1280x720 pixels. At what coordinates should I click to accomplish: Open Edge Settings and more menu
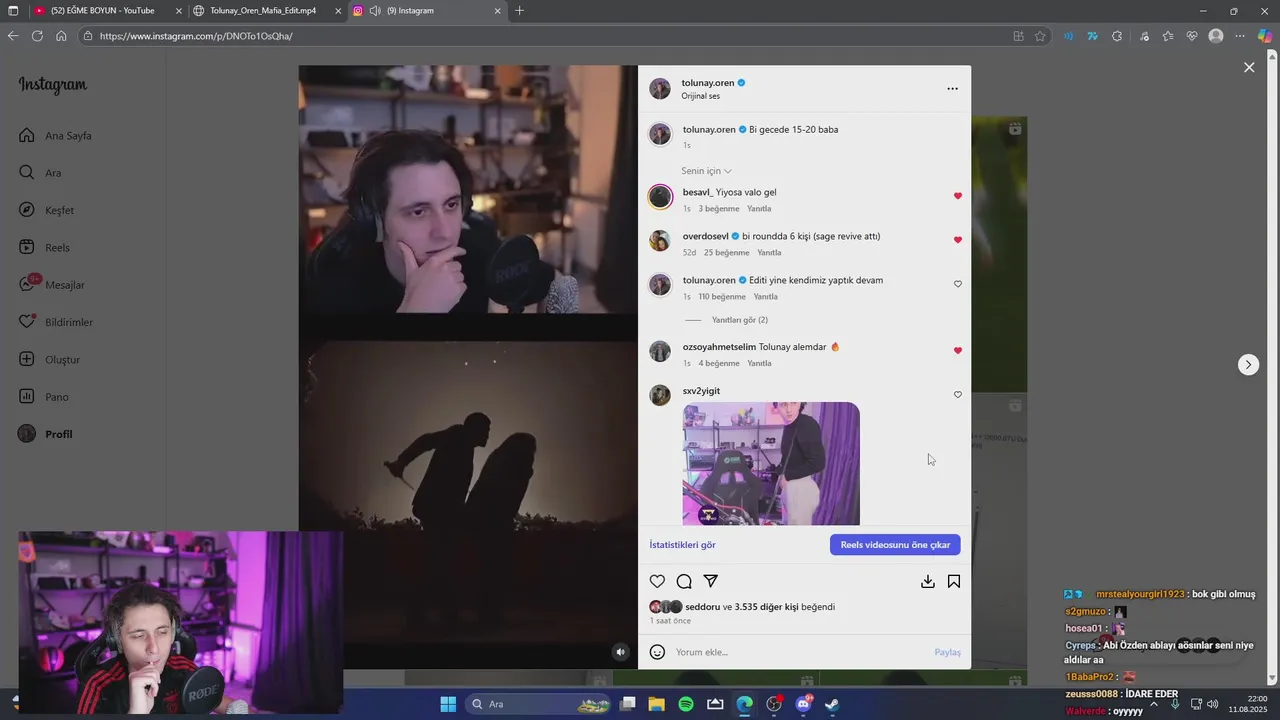click(1240, 36)
